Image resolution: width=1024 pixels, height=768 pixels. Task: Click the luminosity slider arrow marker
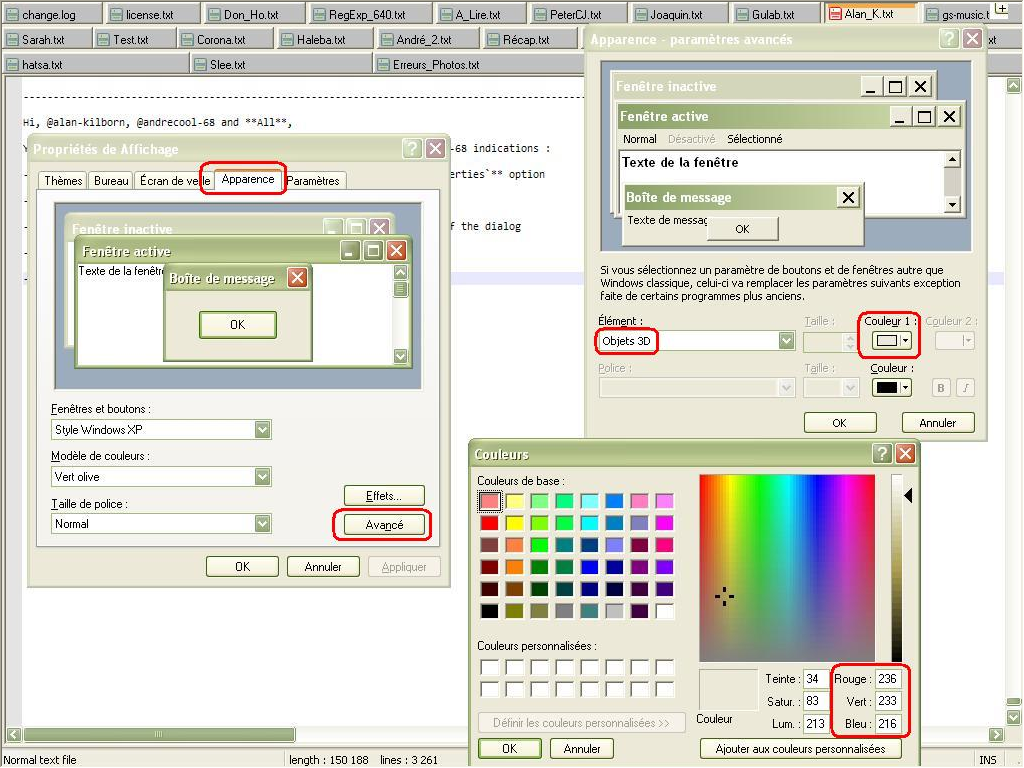(908, 495)
